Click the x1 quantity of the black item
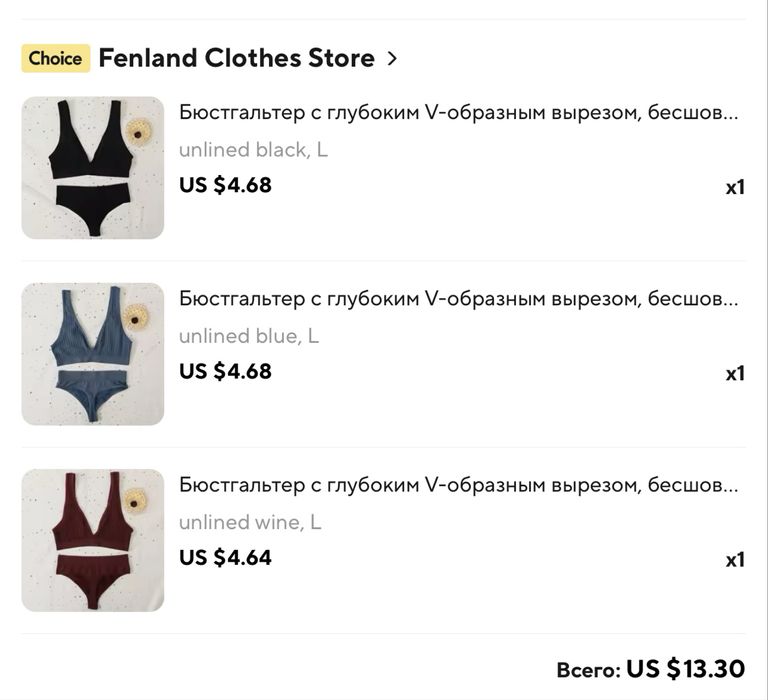 [x=735, y=187]
